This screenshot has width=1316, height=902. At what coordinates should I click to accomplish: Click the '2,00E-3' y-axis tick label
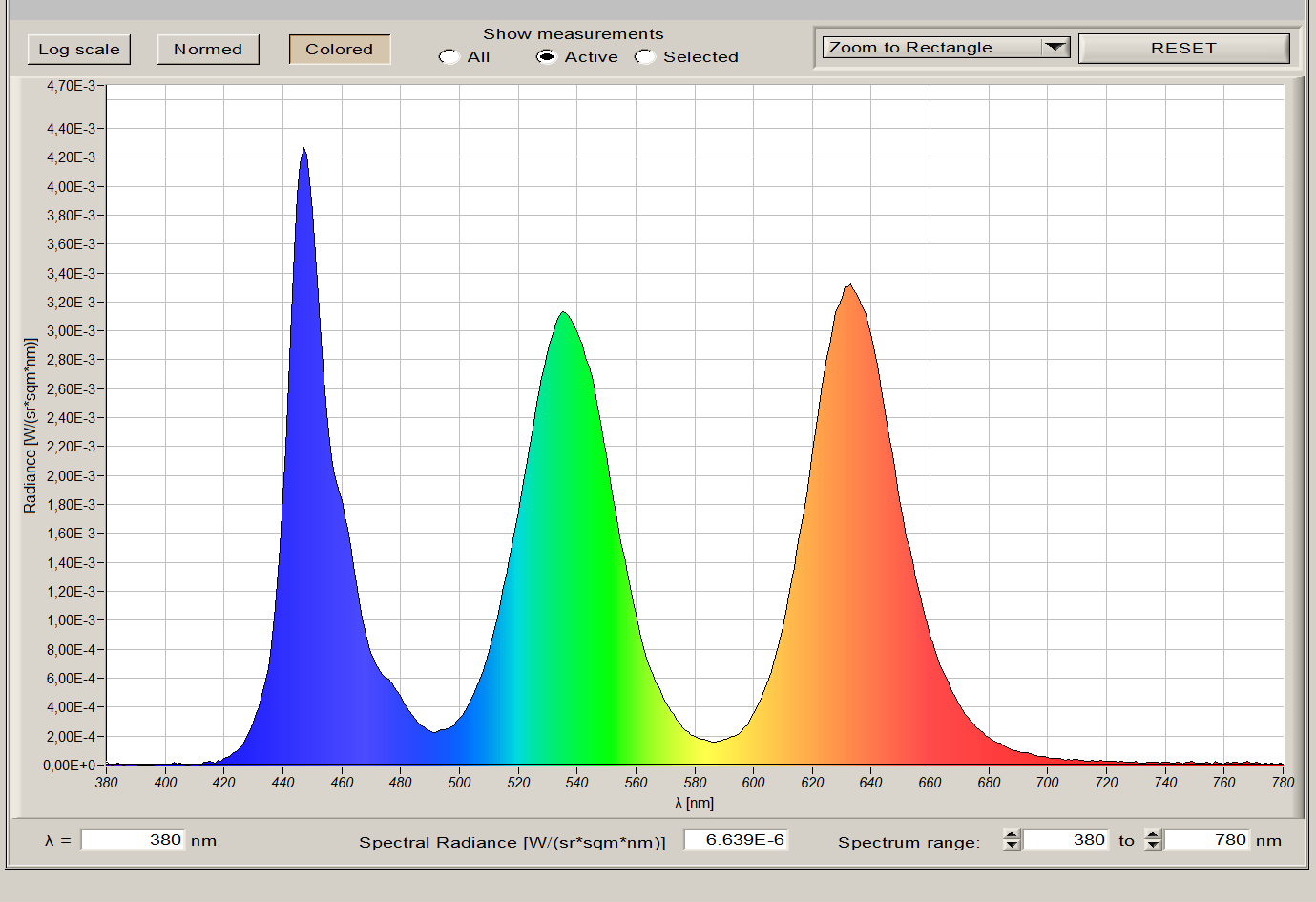pos(72,476)
